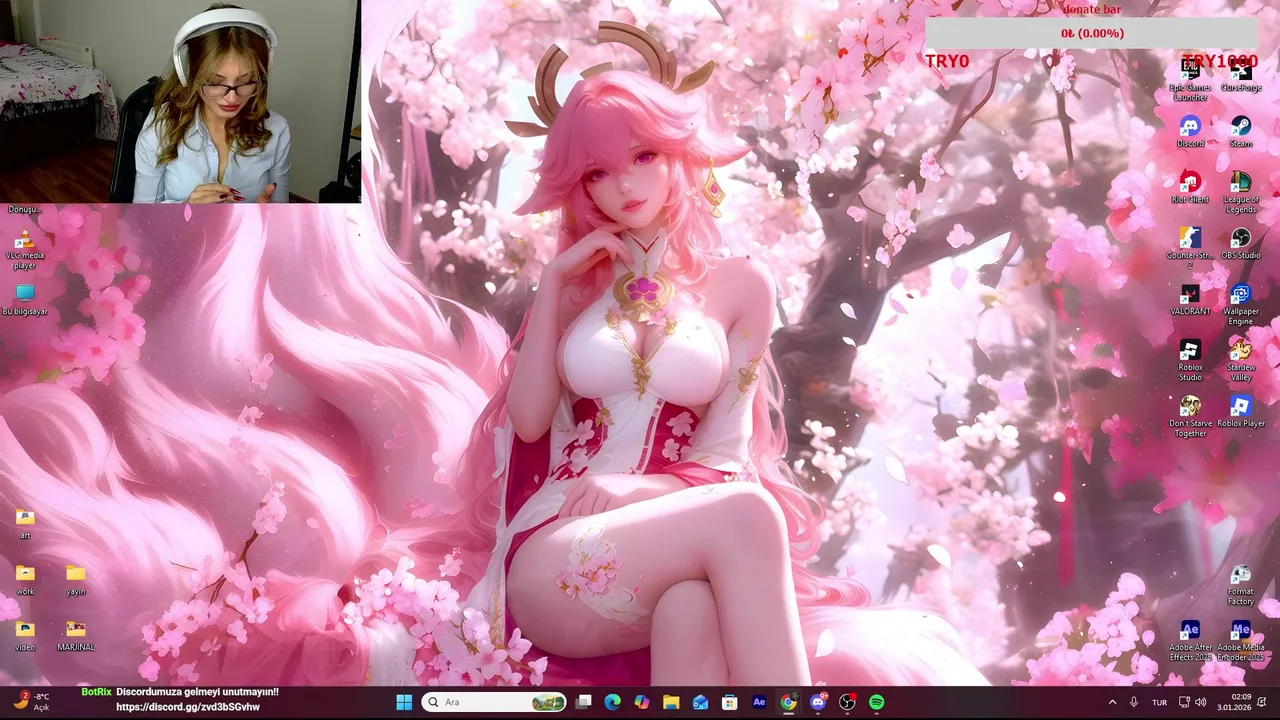
Task: Select the MARJİNAL folder on desktop
Action: (x=76, y=635)
